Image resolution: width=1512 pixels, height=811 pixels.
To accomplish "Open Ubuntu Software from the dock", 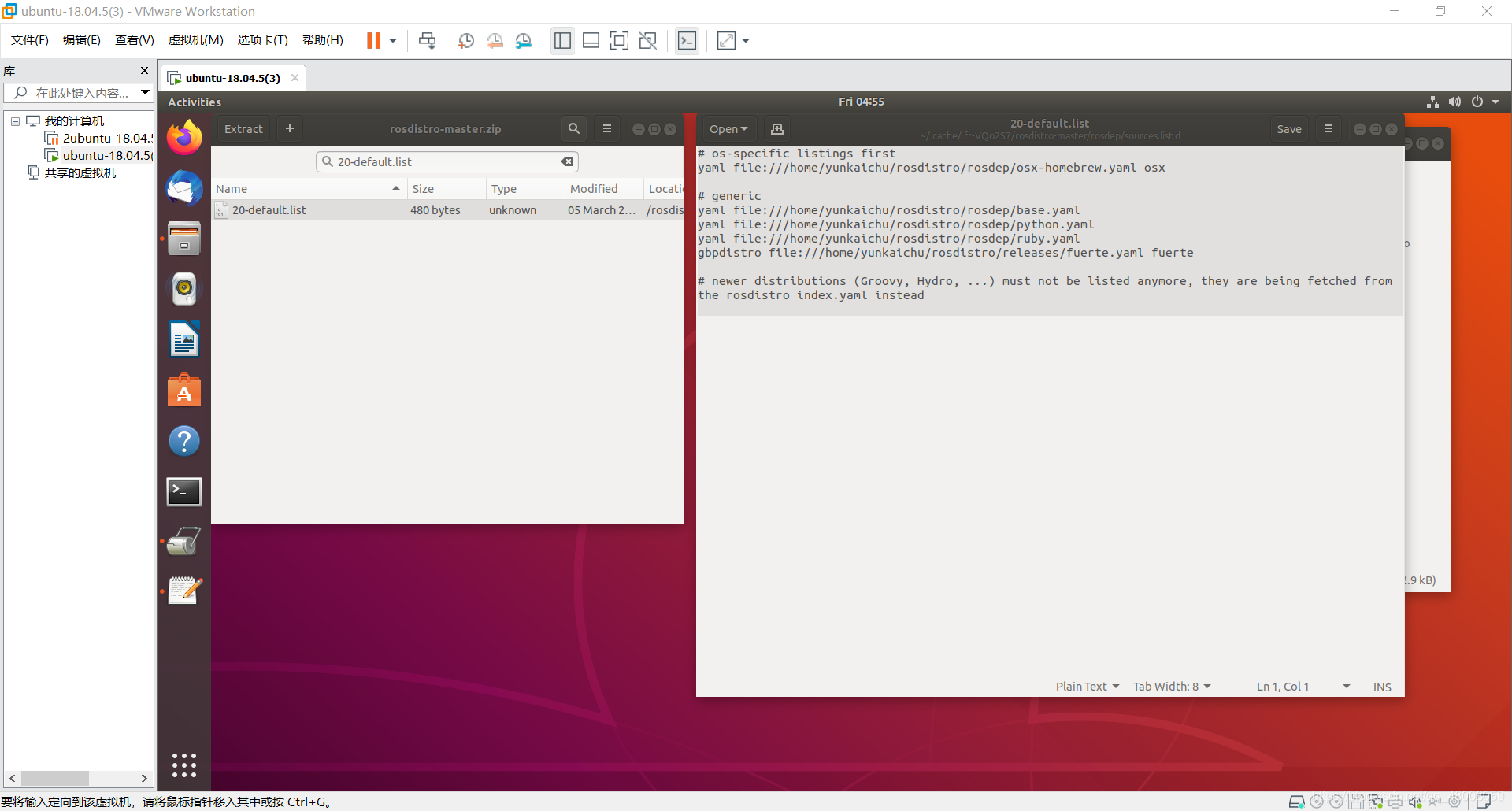I will (x=184, y=391).
